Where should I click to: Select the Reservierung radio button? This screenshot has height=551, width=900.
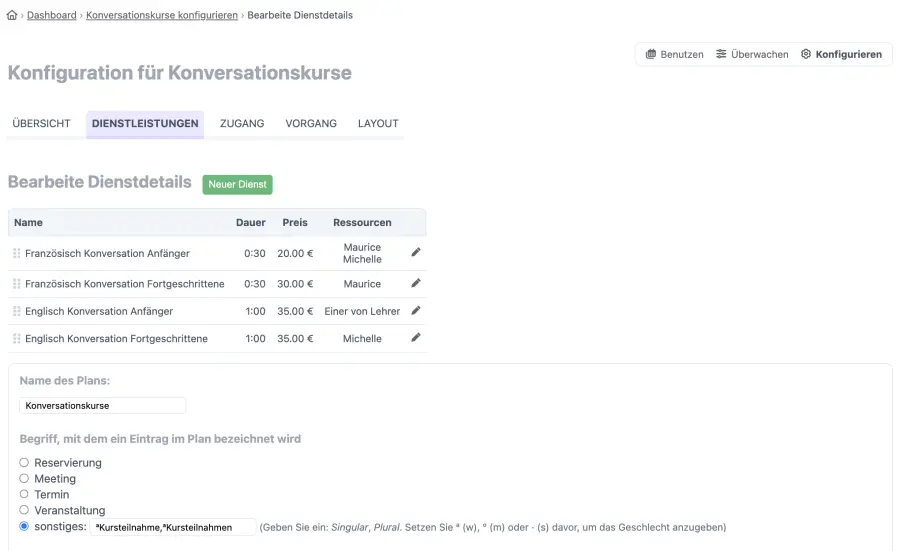point(24,462)
